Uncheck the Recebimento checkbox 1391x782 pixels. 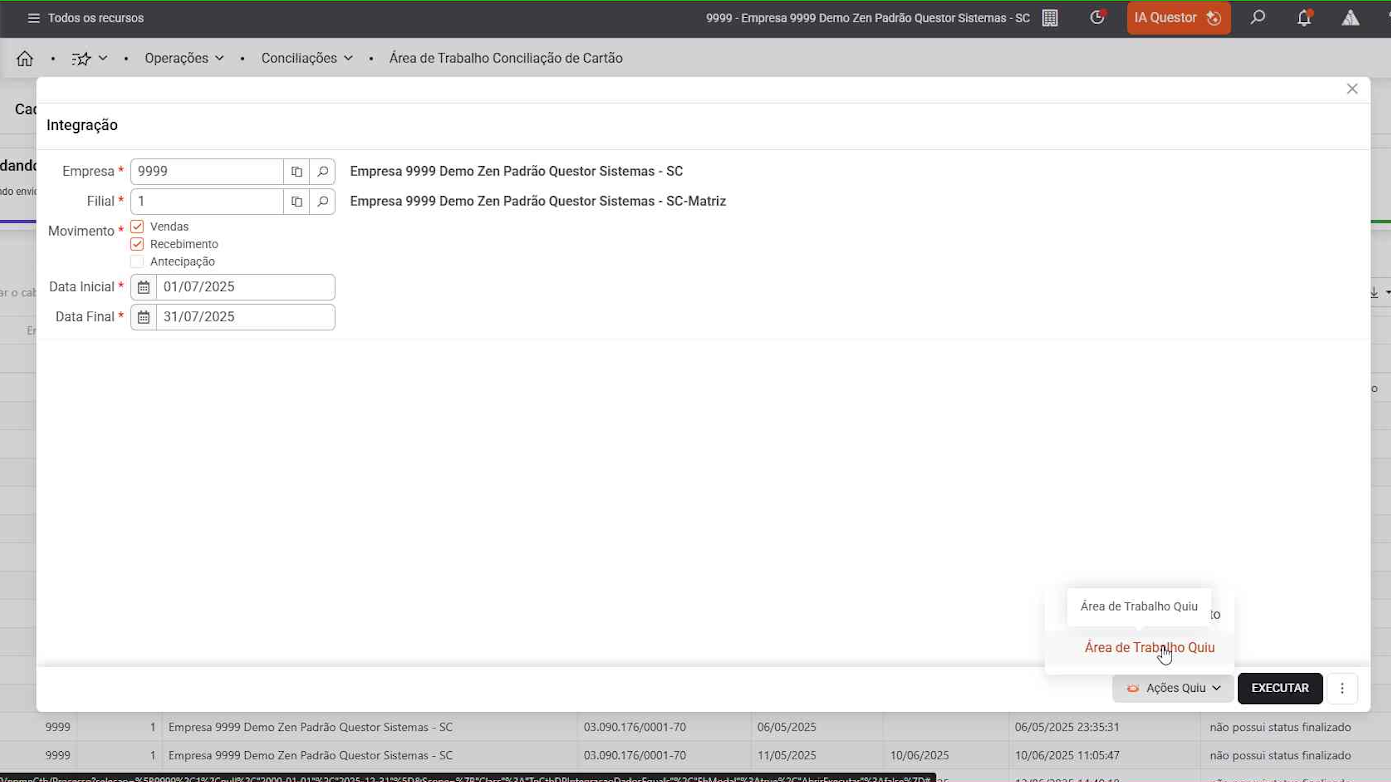[137, 244]
